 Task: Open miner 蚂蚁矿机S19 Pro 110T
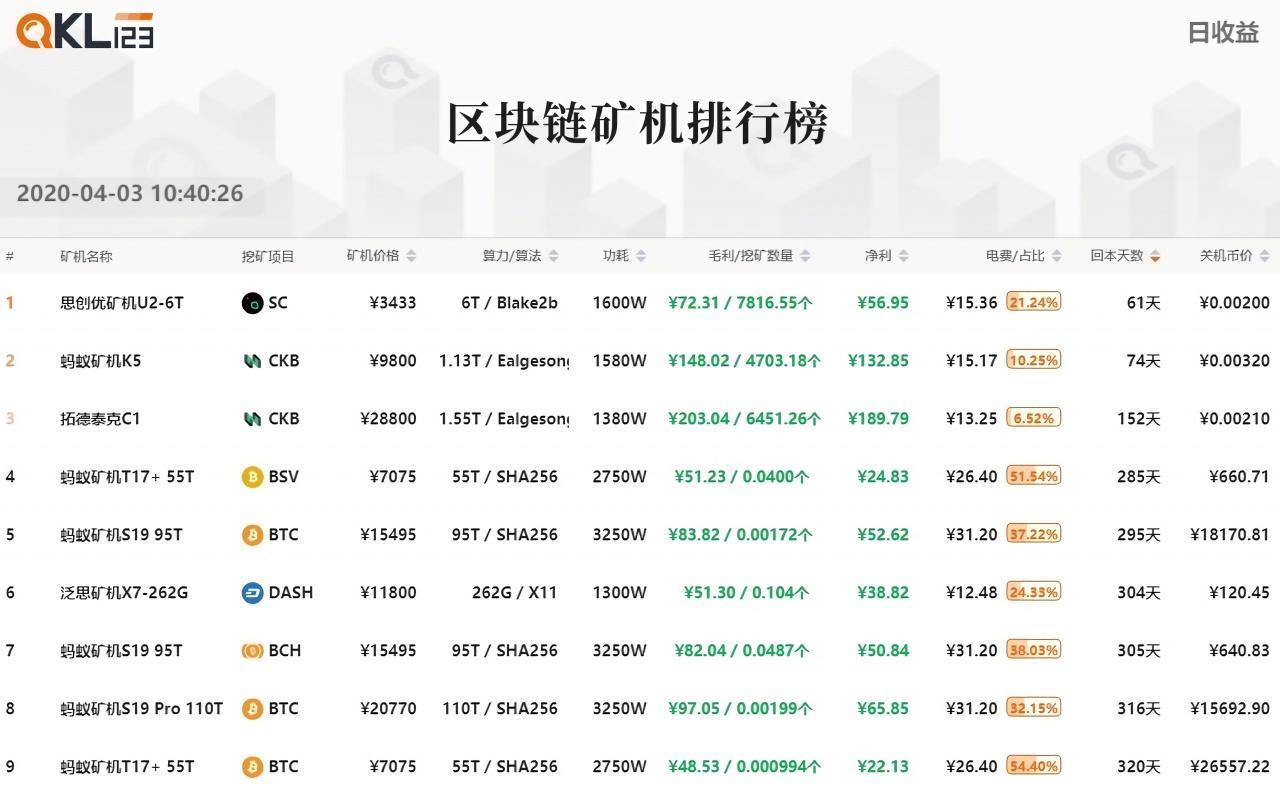[141, 709]
